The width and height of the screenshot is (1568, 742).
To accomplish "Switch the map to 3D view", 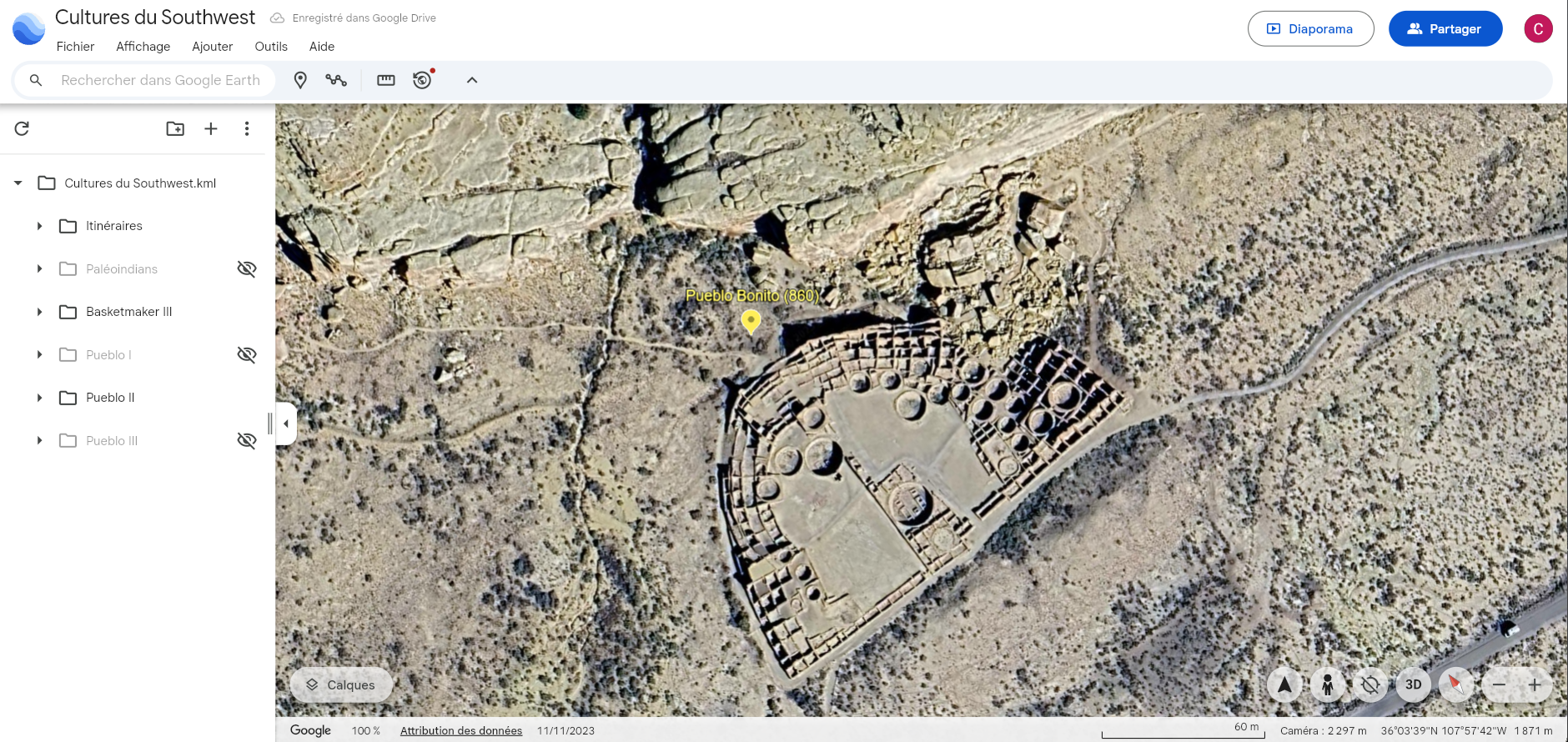I will click(1413, 684).
